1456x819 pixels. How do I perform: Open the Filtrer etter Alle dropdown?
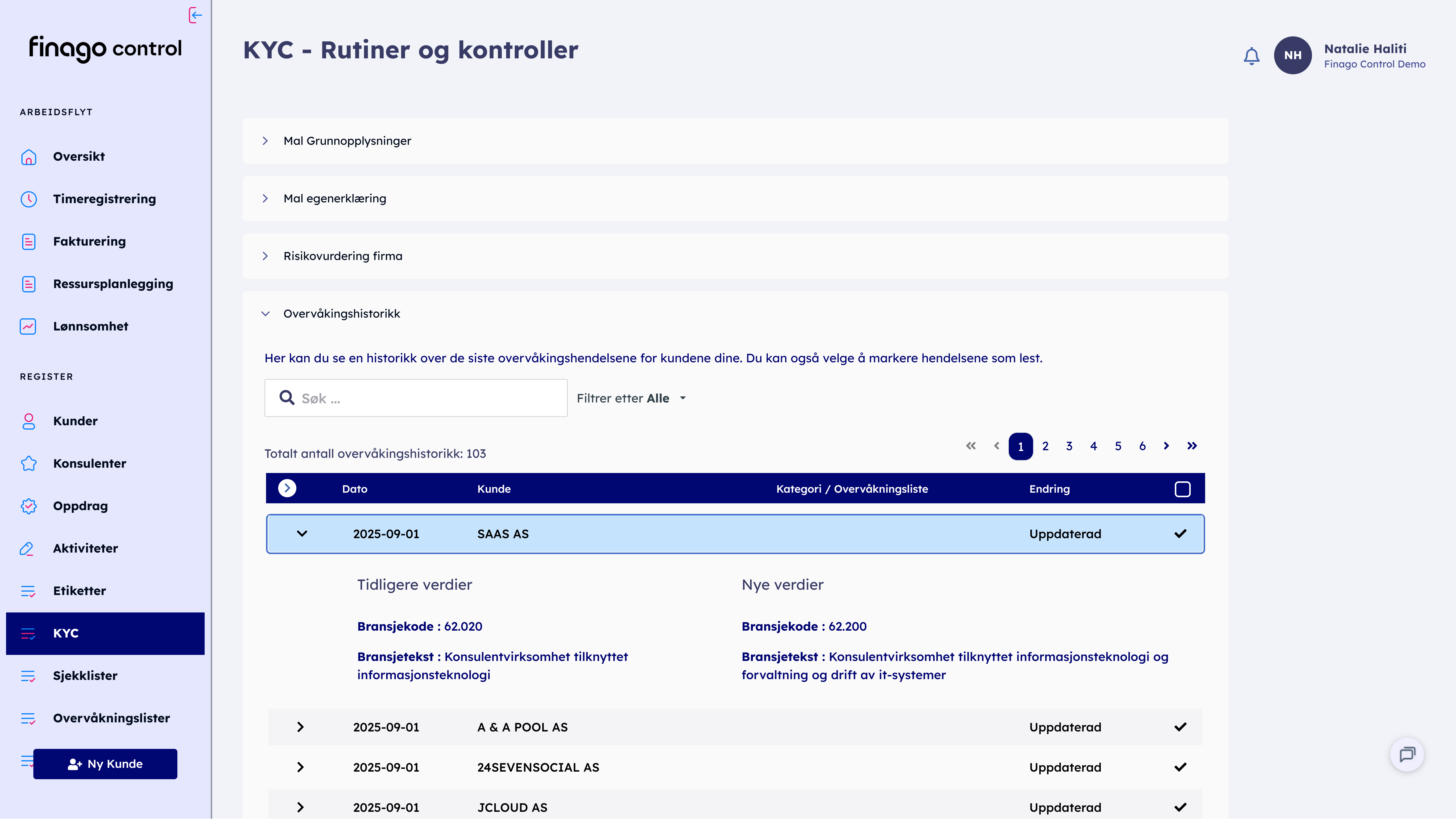pyautogui.click(x=631, y=398)
